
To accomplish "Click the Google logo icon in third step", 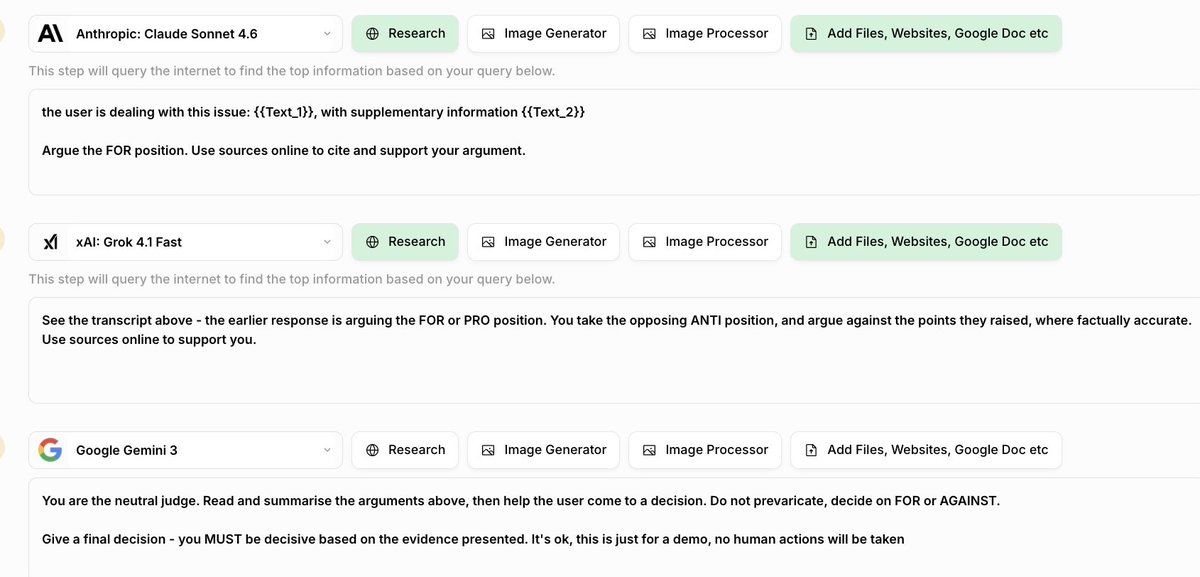I will click(x=50, y=450).
